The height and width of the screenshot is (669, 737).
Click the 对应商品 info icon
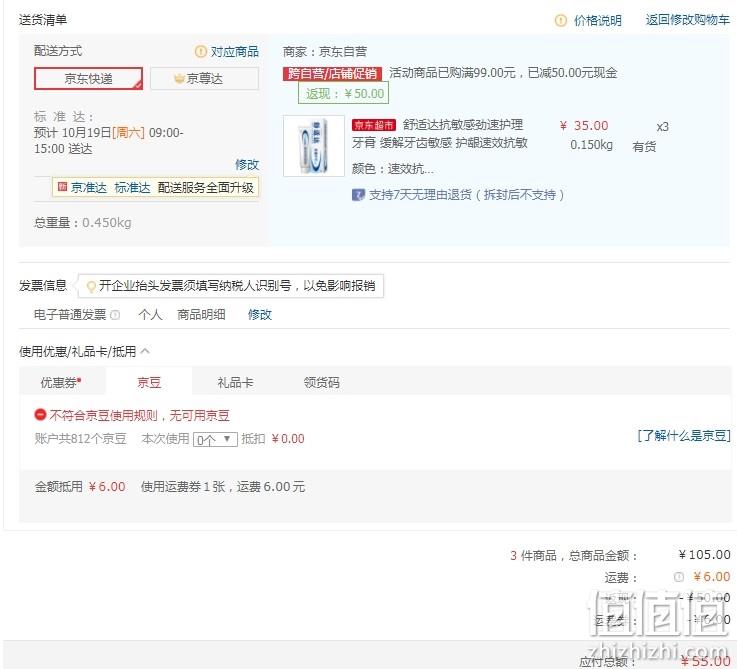201,51
